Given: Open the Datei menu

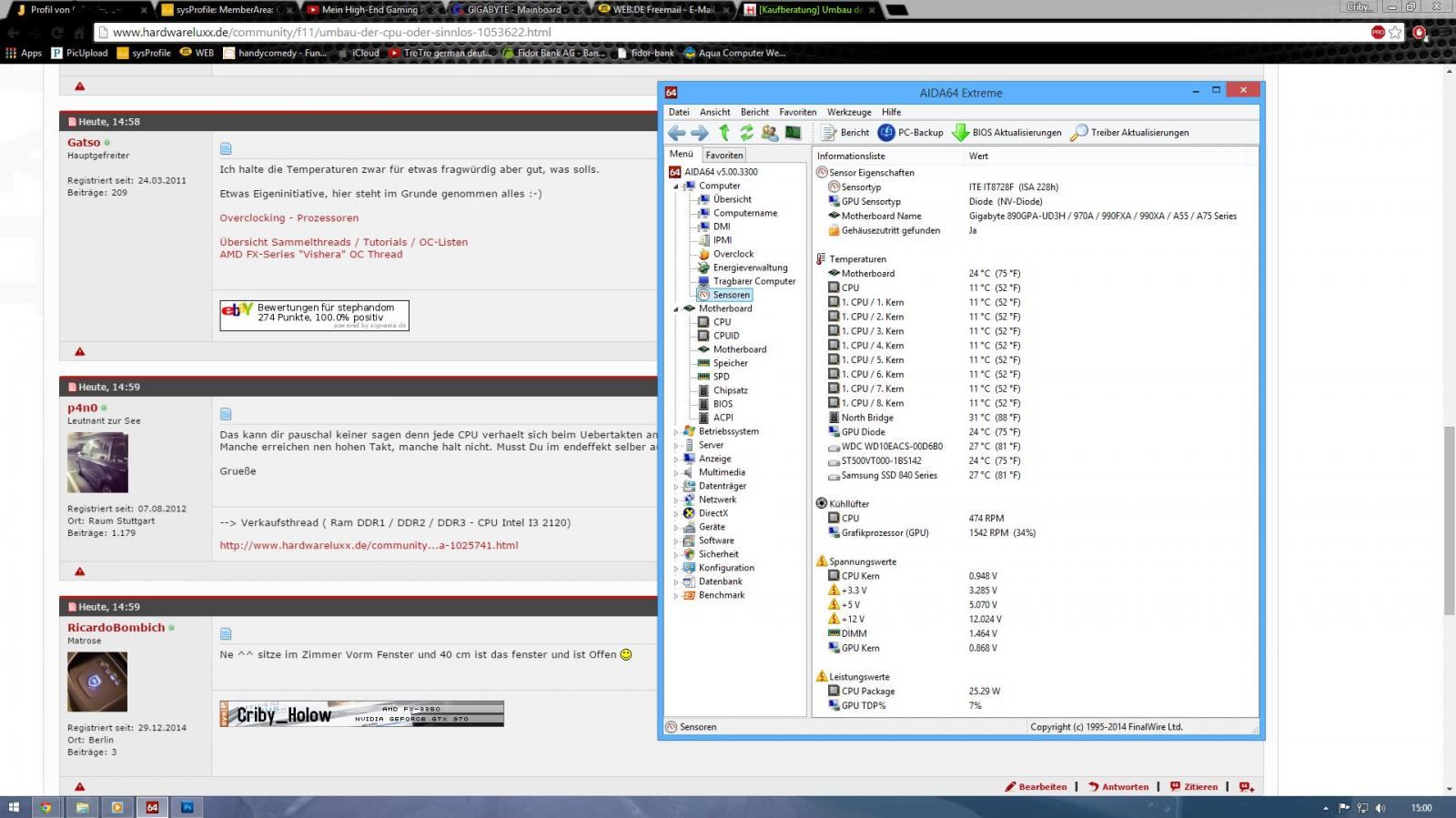Looking at the screenshot, I should coord(679,112).
